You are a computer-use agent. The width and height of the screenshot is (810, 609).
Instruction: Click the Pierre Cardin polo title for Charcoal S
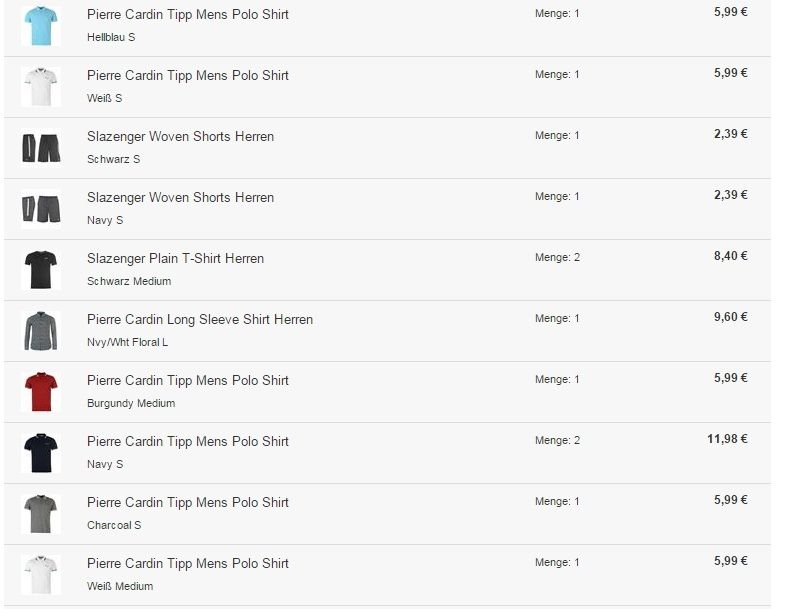click(187, 502)
